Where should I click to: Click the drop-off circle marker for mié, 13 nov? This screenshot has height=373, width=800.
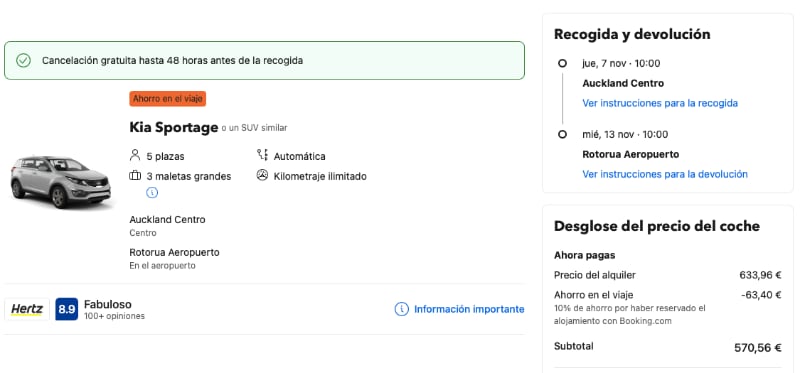(x=562, y=135)
